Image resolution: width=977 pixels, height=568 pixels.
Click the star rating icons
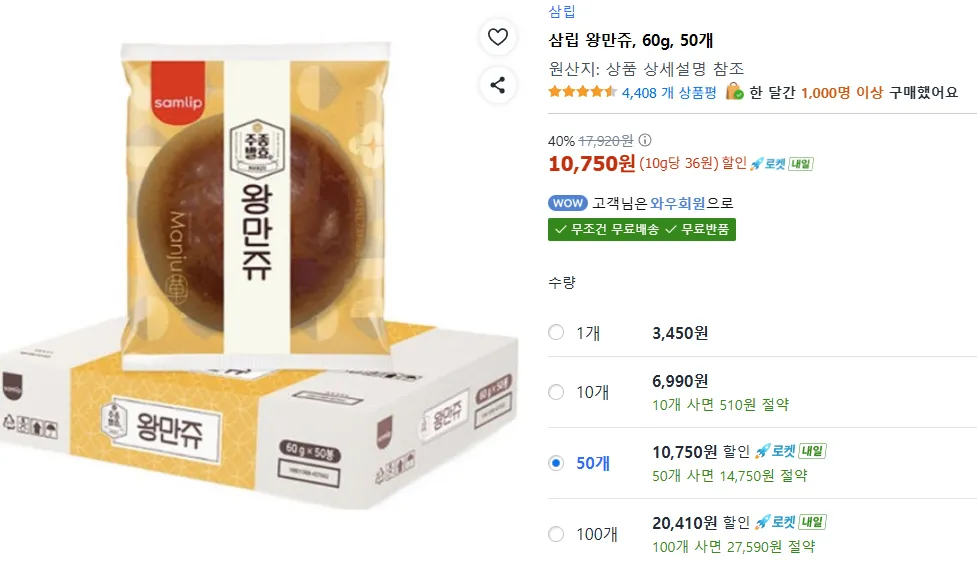click(582, 92)
